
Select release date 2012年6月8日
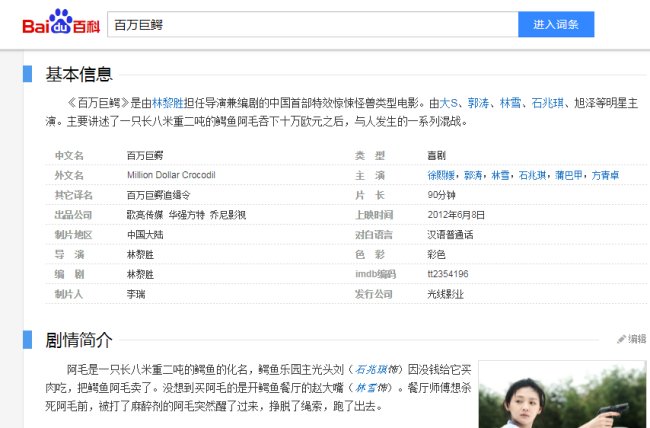[456, 215]
